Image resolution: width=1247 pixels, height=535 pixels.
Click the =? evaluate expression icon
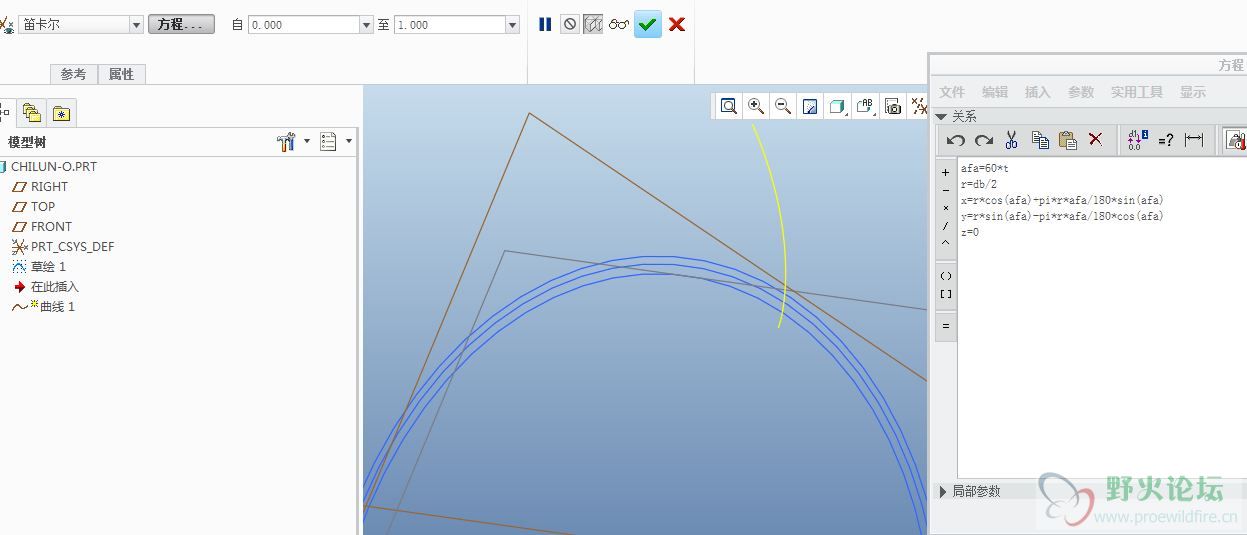pyautogui.click(x=1165, y=140)
